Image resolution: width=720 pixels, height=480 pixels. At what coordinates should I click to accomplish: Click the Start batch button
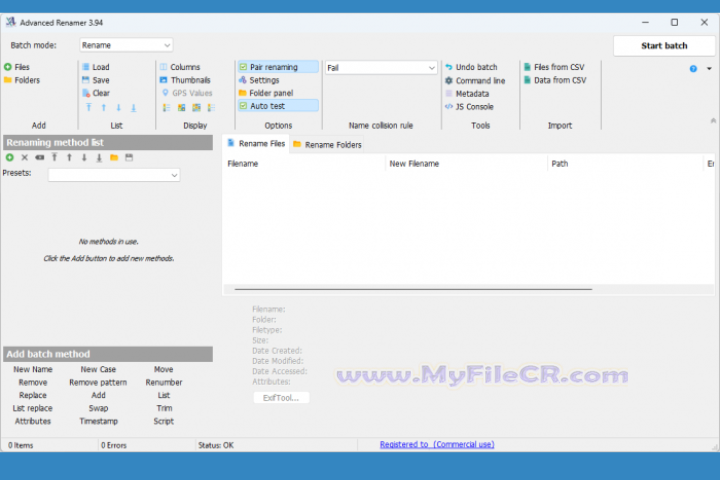click(664, 46)
